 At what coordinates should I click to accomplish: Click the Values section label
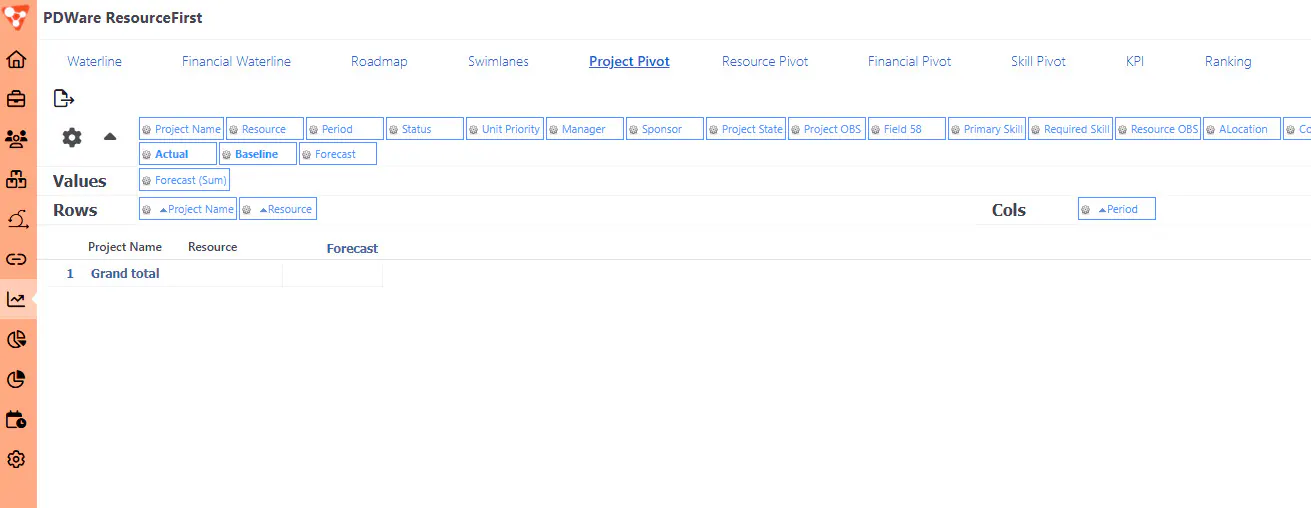[x=80, y=182]
